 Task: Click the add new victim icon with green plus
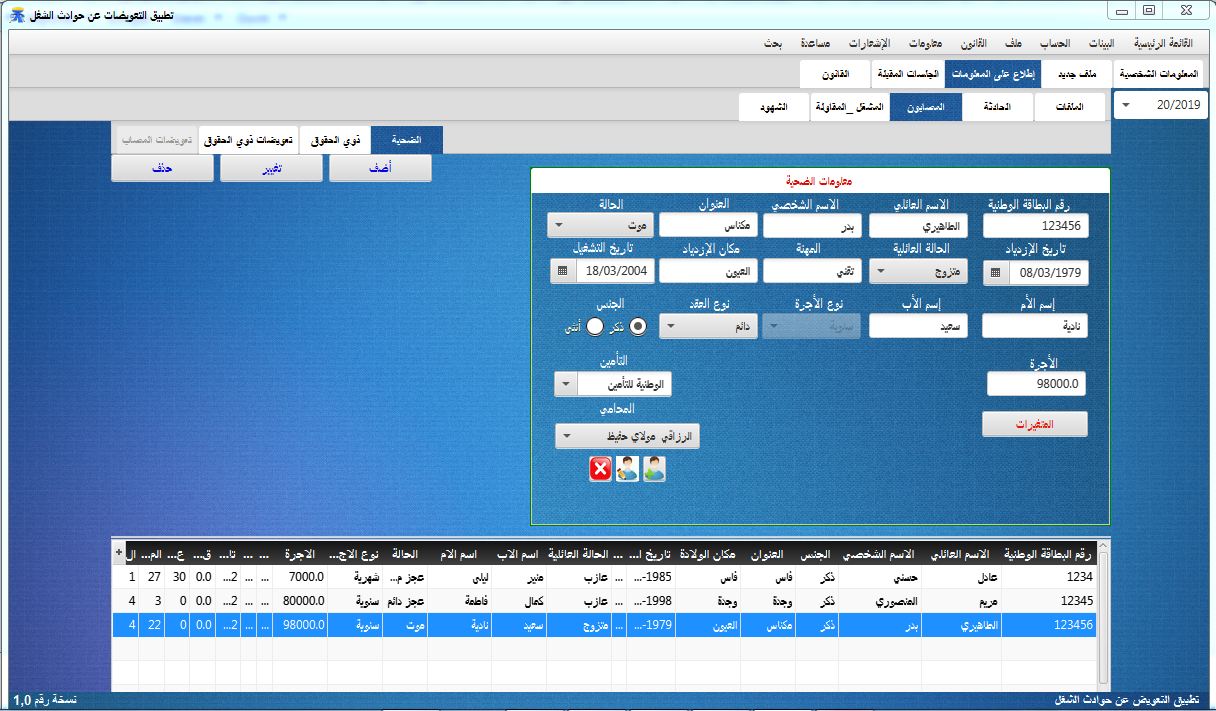[x=653, y=468]
